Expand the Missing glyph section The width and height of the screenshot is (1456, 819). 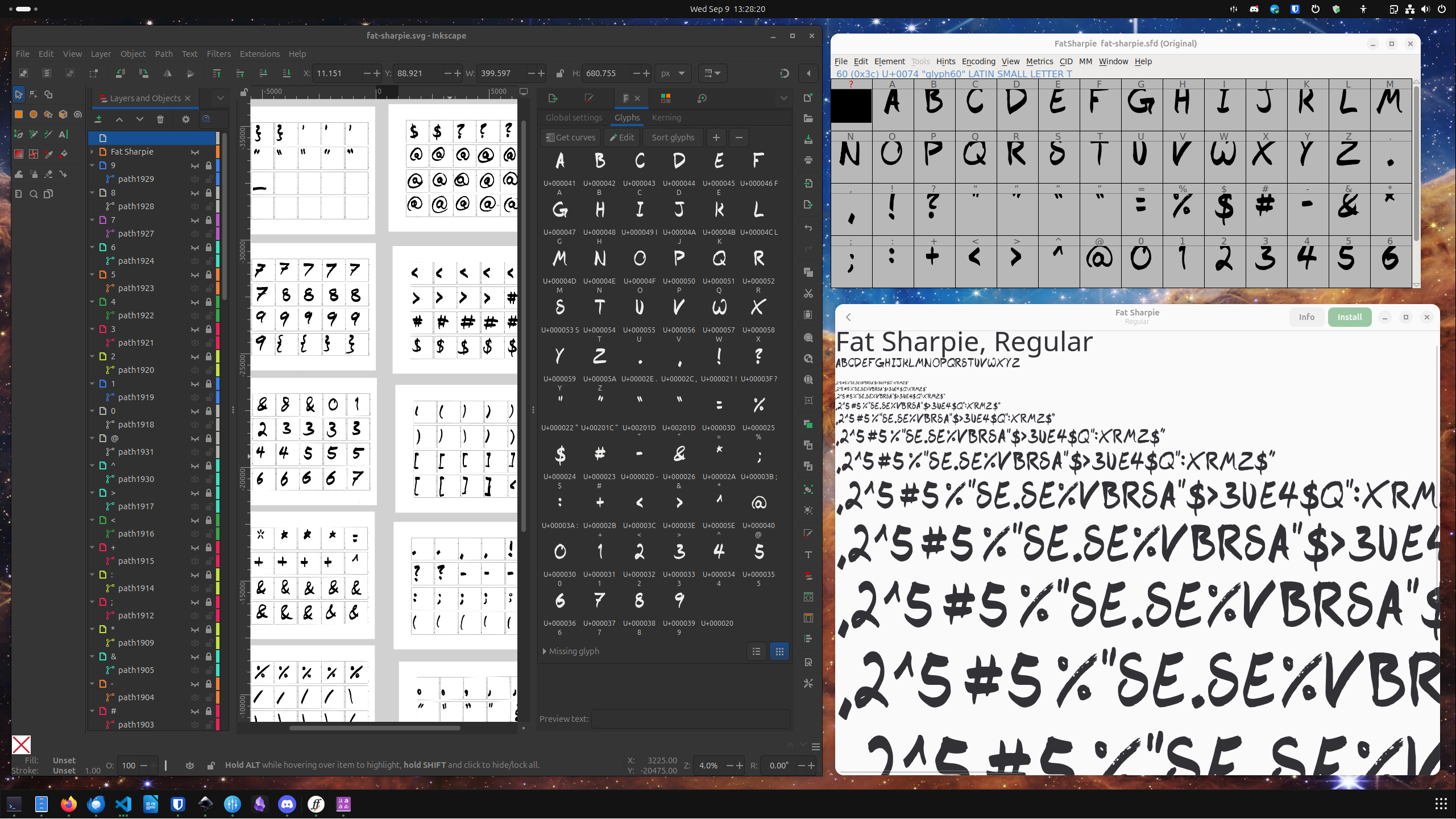[x=571, y=651]
